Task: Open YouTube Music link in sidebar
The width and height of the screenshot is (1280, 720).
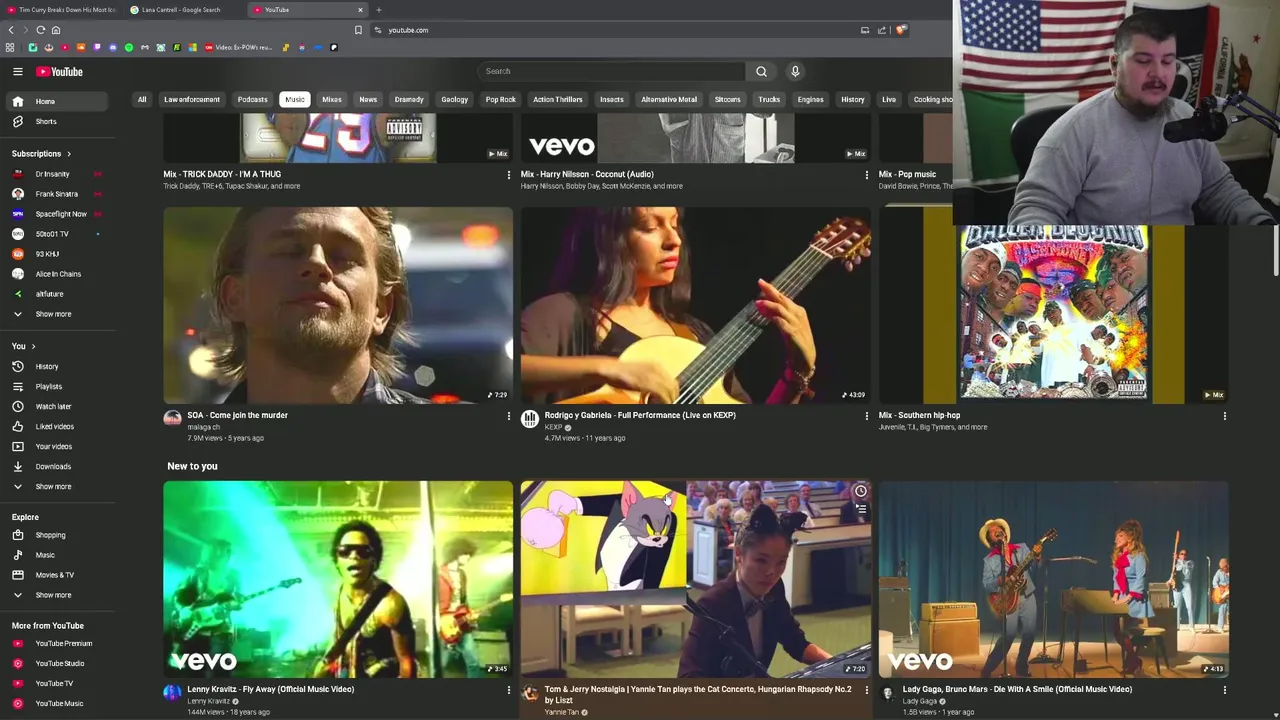Action: 59,704
